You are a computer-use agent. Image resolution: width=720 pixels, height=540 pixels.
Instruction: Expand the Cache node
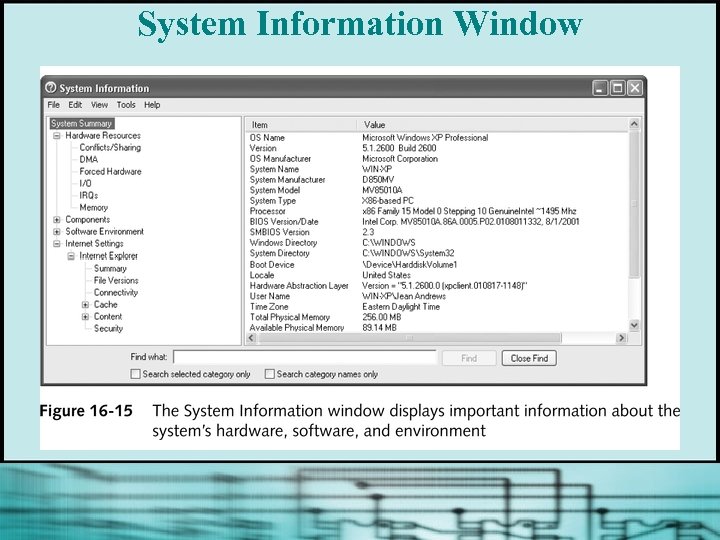tap(85, 305)
